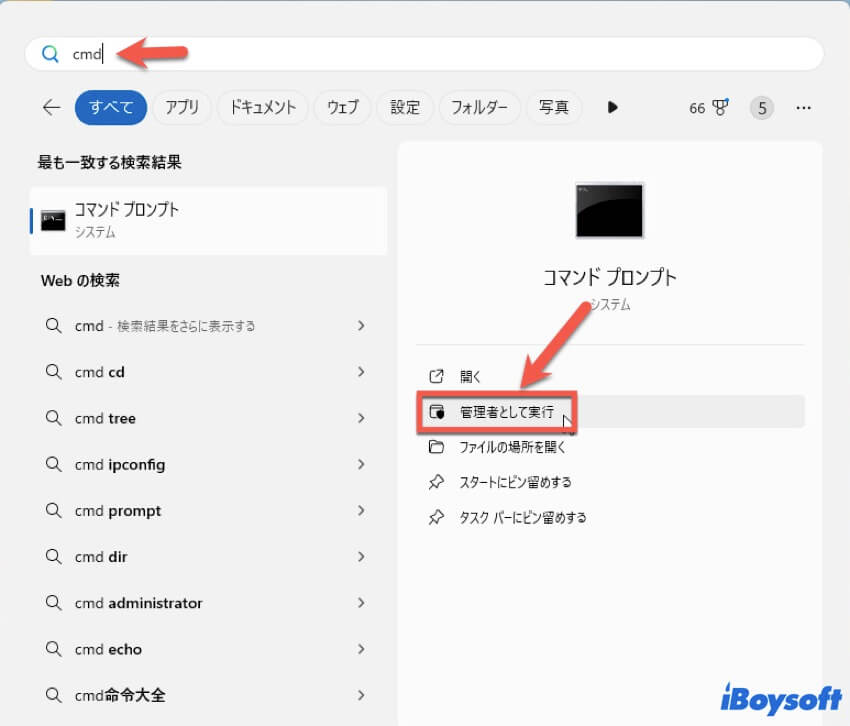The image size is (850, 726).
Task: Click the large Command Prompt preview thumbnail
Action: pyautogui.click(x=609, y=210)
